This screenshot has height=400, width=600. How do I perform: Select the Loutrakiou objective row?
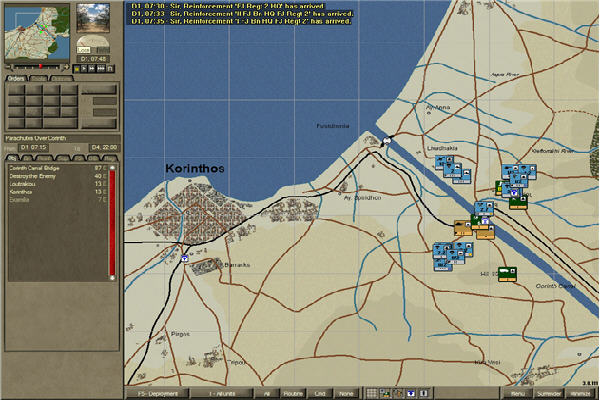pyautogui.click(x=58, y=184)
